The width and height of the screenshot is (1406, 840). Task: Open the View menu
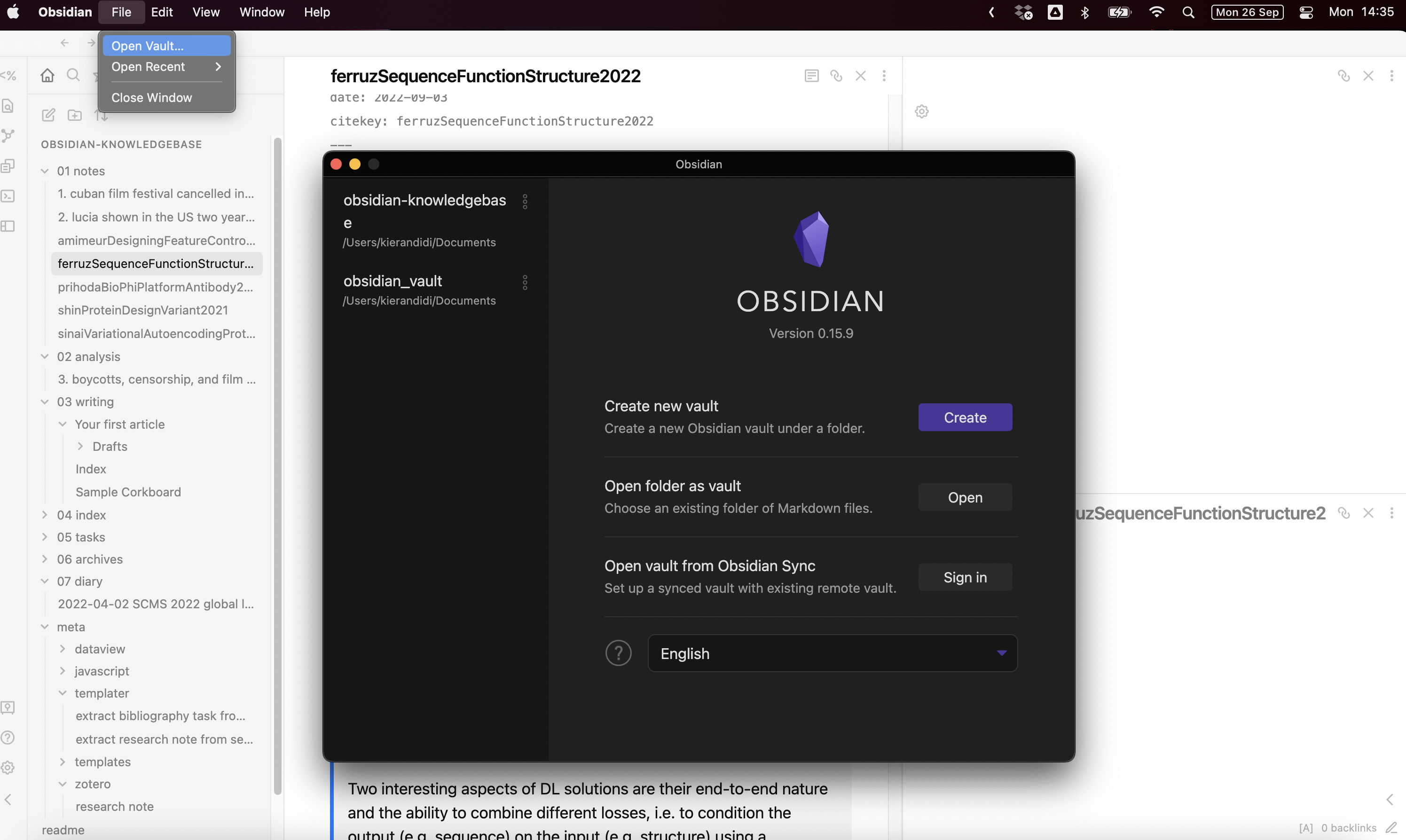click(206, 12)
